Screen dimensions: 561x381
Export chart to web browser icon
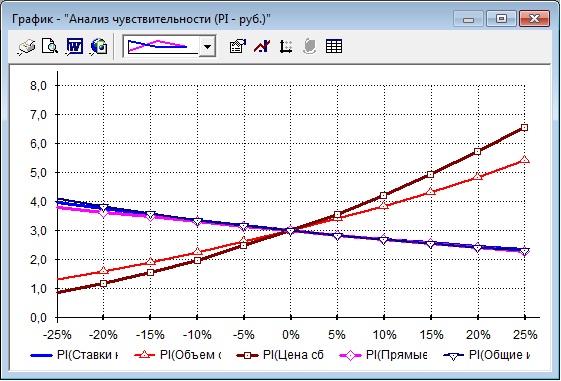[x=99, y=47]
